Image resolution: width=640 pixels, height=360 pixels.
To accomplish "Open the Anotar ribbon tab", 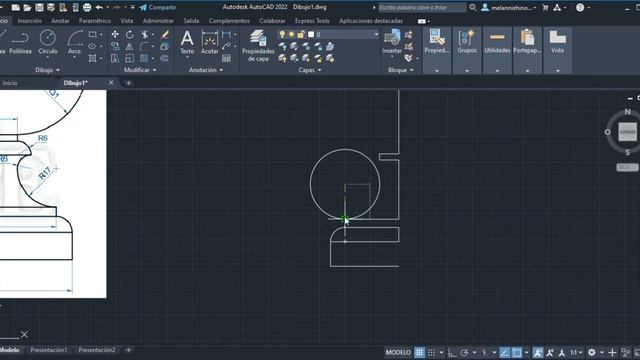I will [60, 20].
